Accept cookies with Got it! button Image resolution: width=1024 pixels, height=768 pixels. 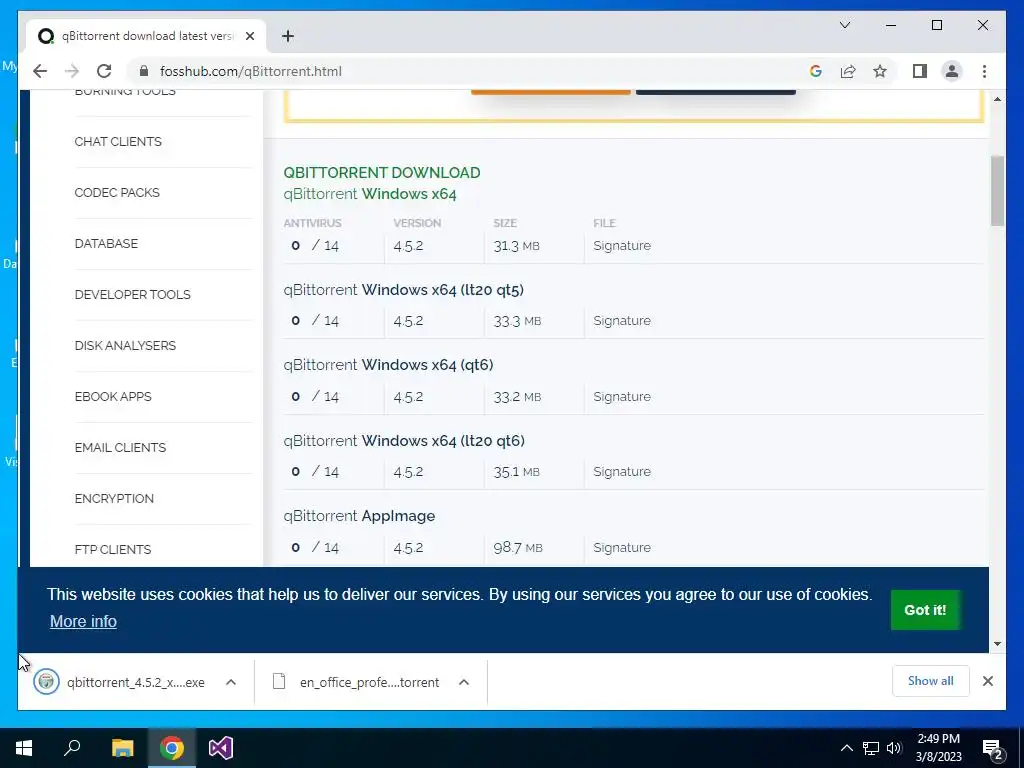point(925,609)
